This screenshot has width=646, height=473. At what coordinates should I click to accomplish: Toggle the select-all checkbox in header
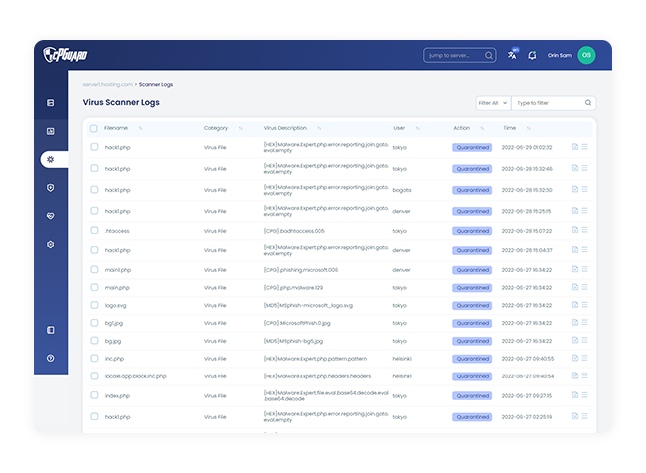94,129
